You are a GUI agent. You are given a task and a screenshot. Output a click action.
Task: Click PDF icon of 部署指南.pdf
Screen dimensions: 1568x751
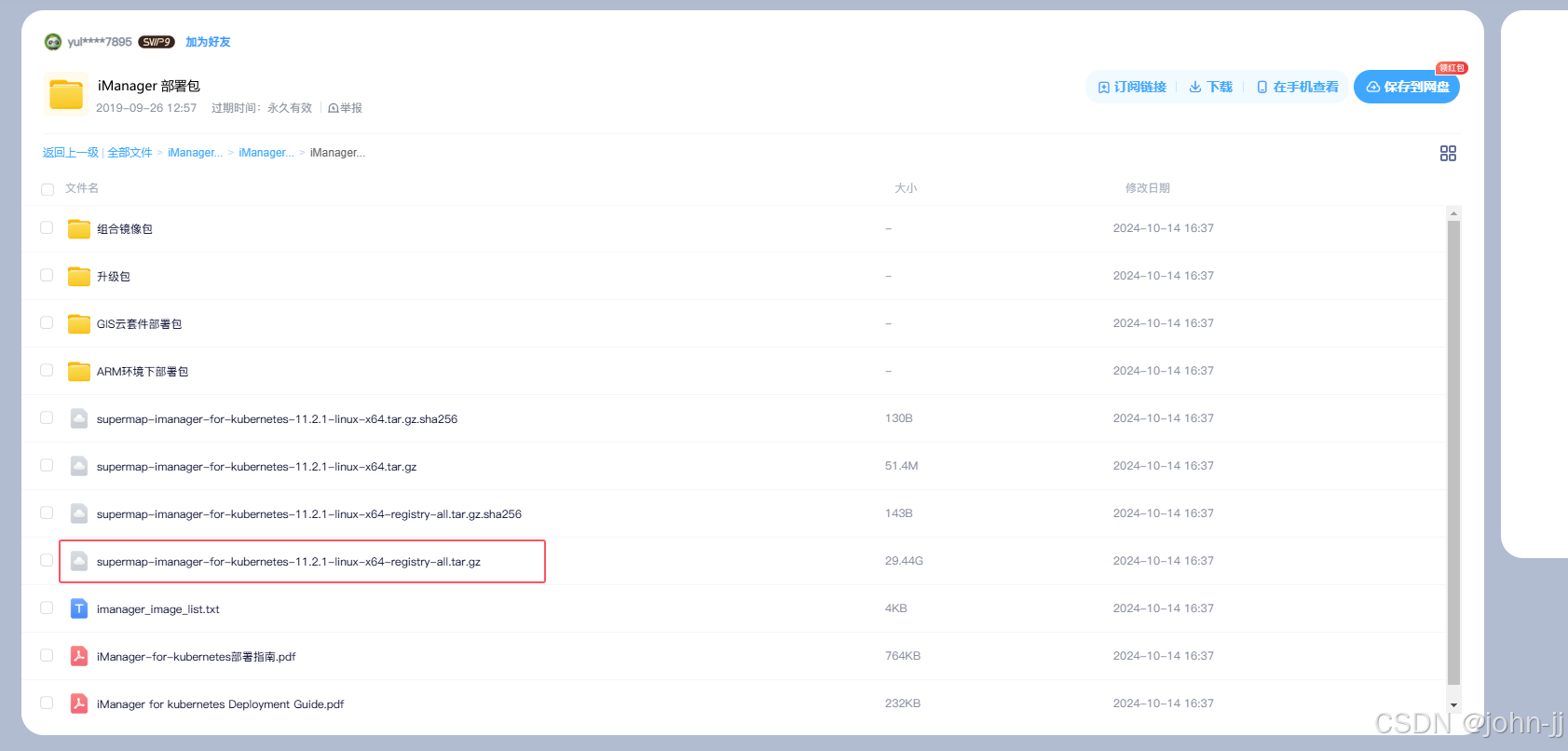pyautogui.click(x=79, y=656)
